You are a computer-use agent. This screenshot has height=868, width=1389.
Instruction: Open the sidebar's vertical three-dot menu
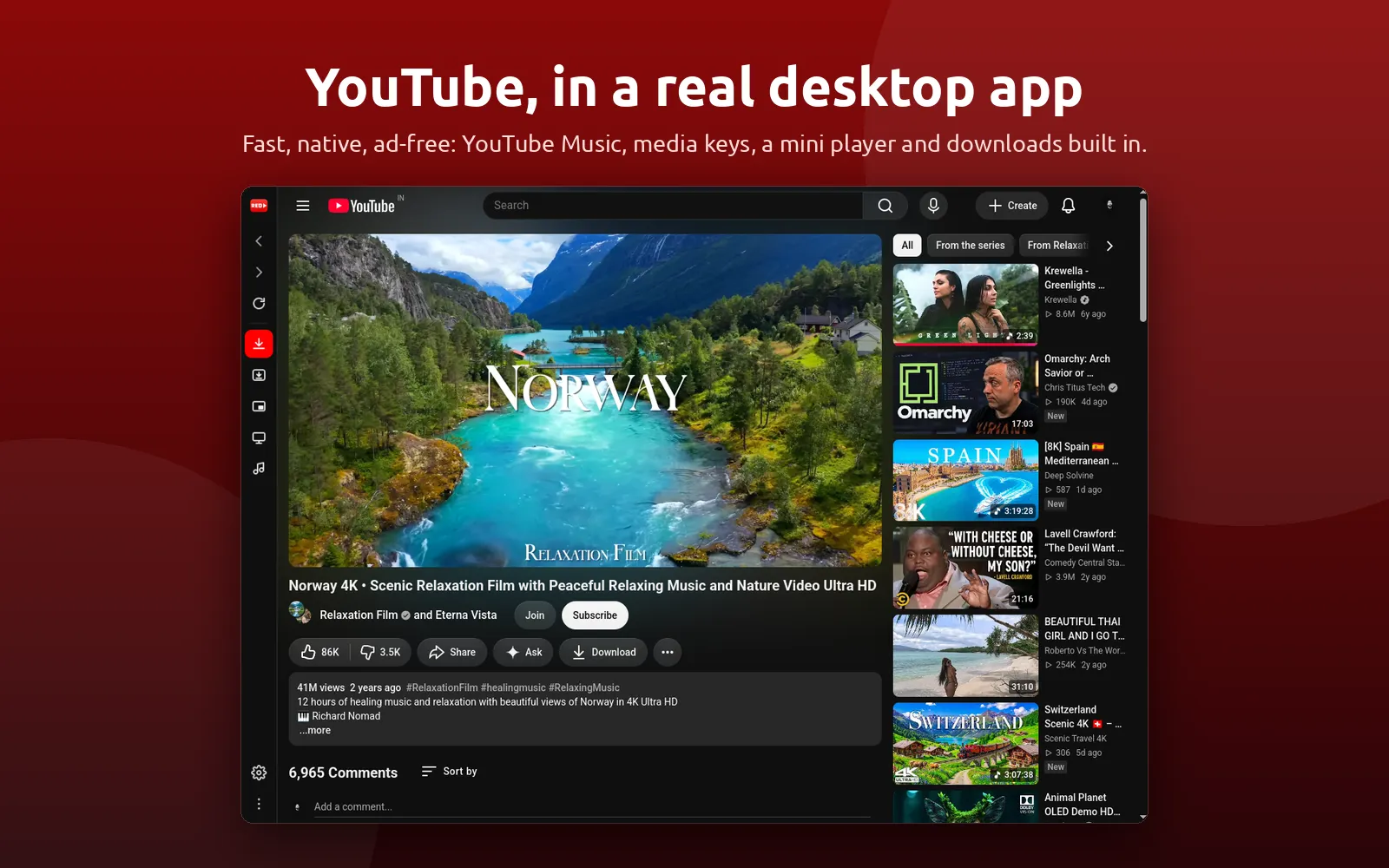[x=259, y=804]
